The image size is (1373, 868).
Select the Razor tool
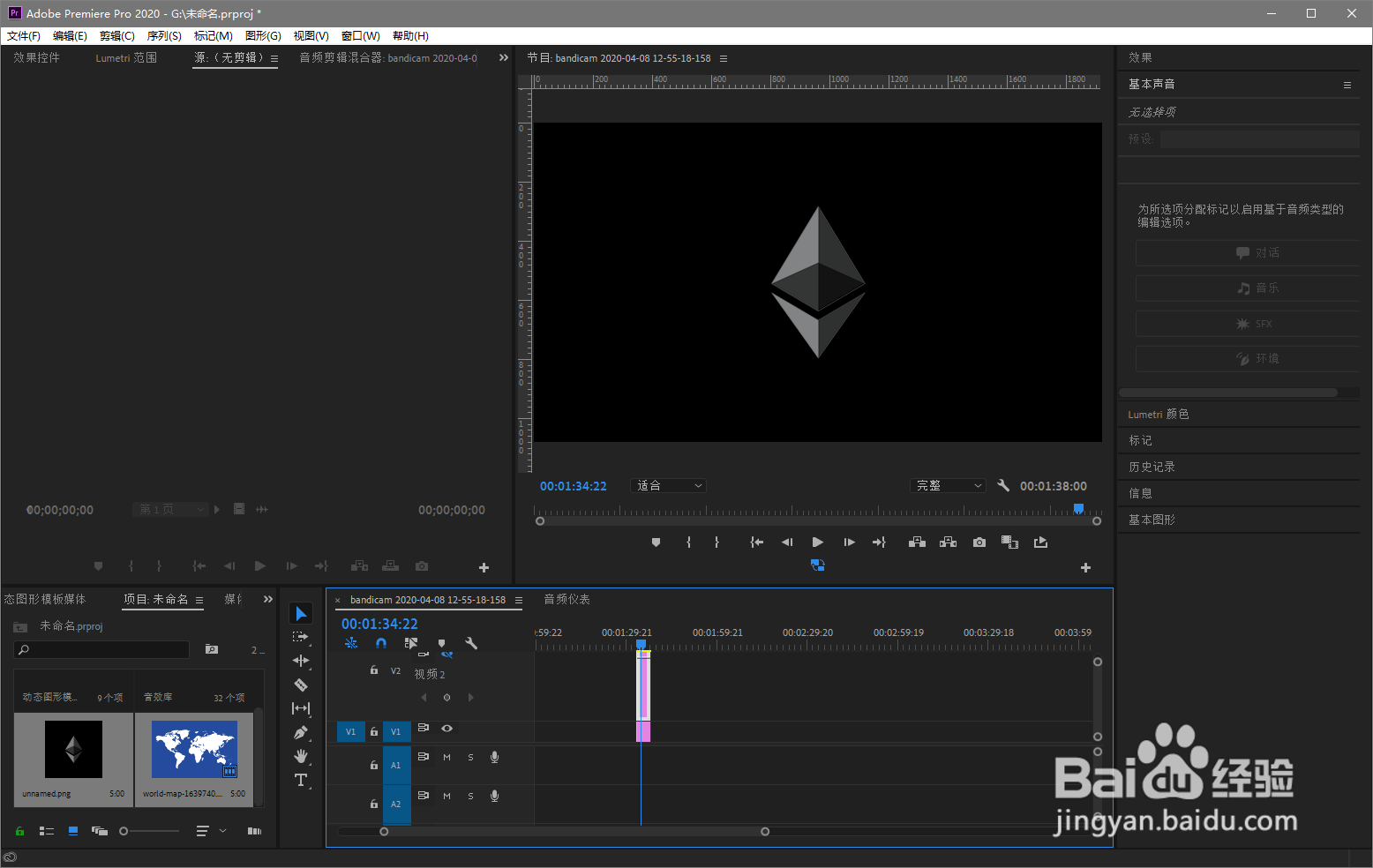click(301, 685)
